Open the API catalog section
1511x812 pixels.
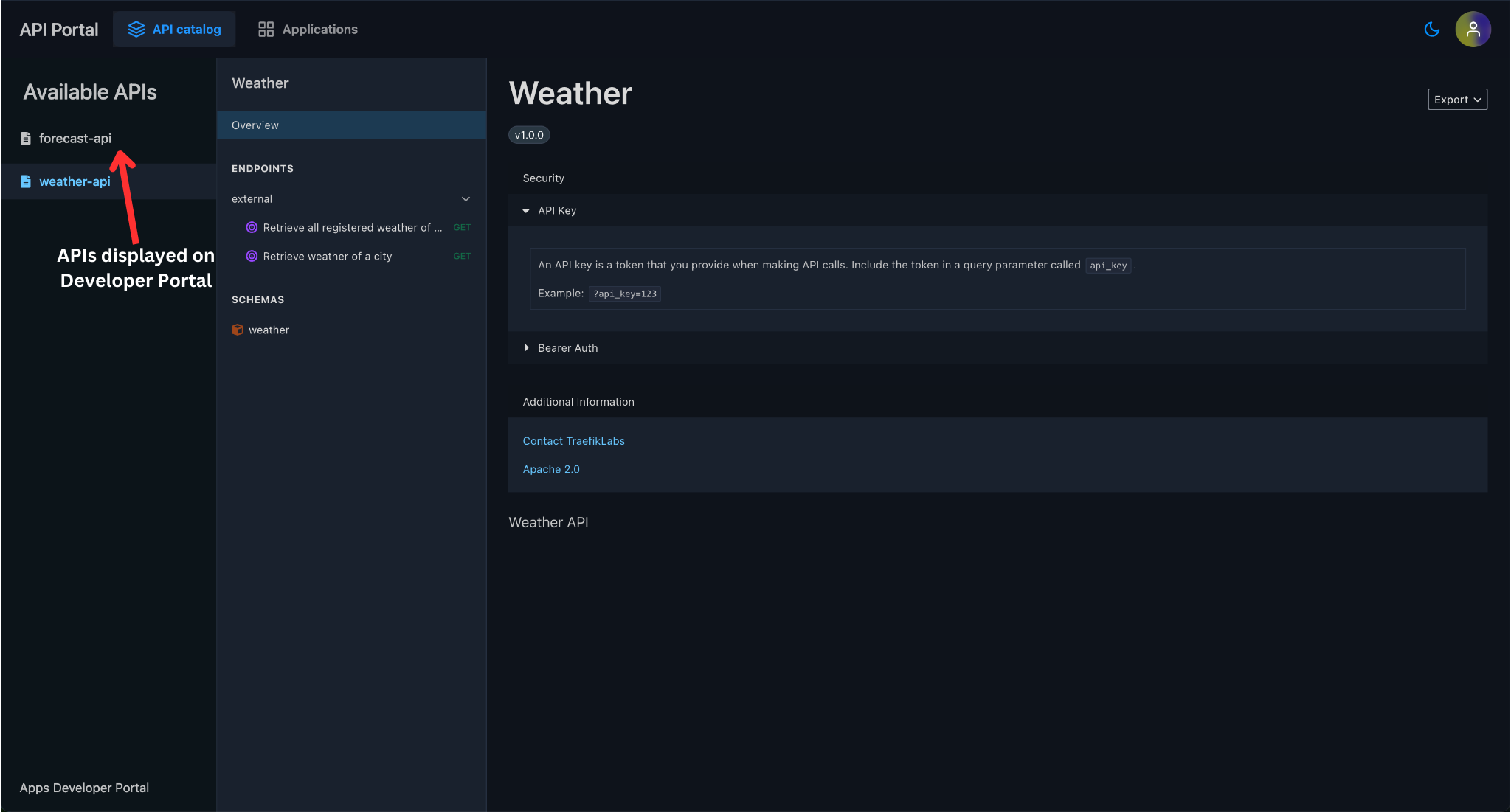tap(174, 29)
